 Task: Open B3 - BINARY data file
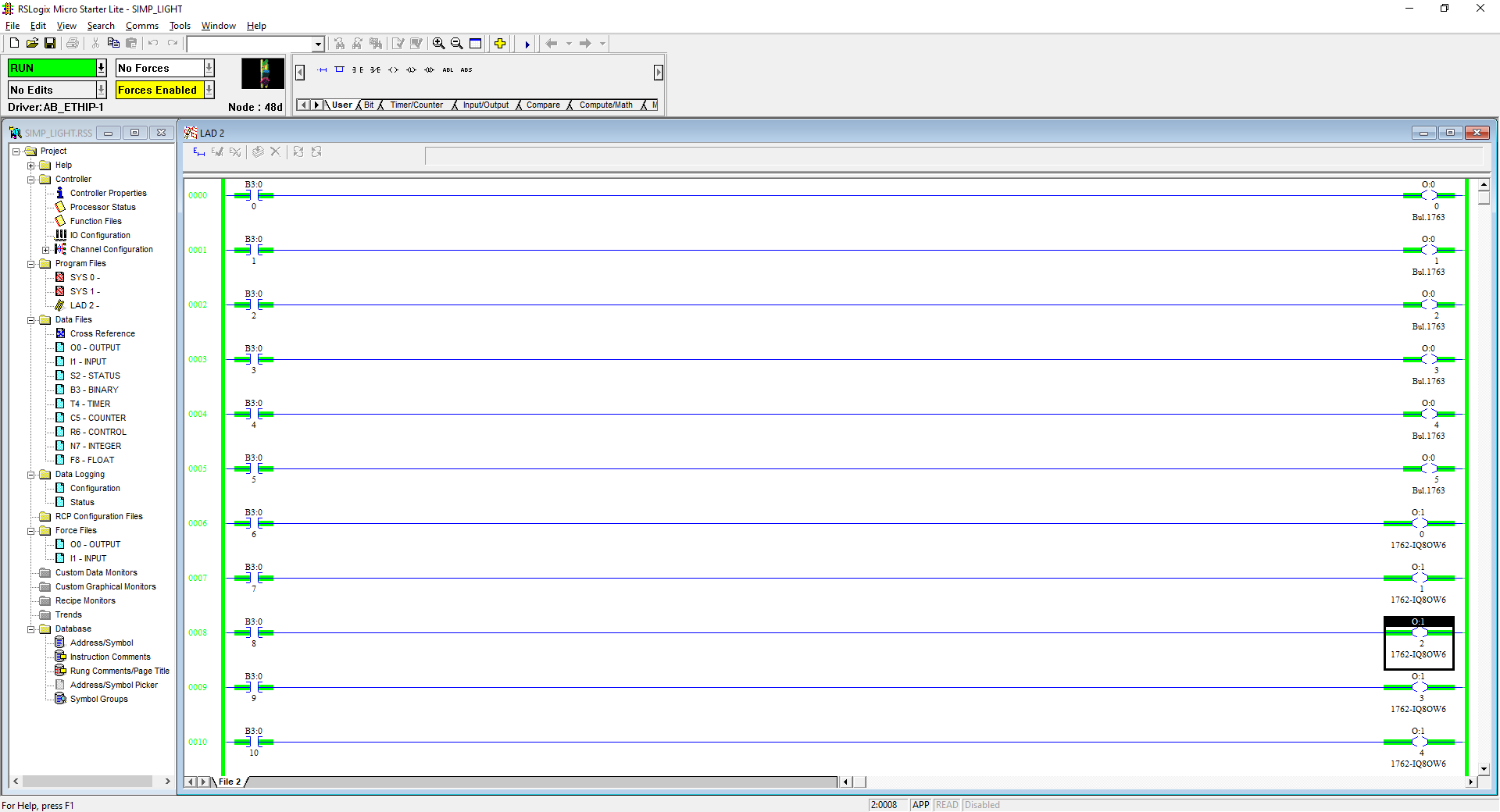(x=94, y=390)
